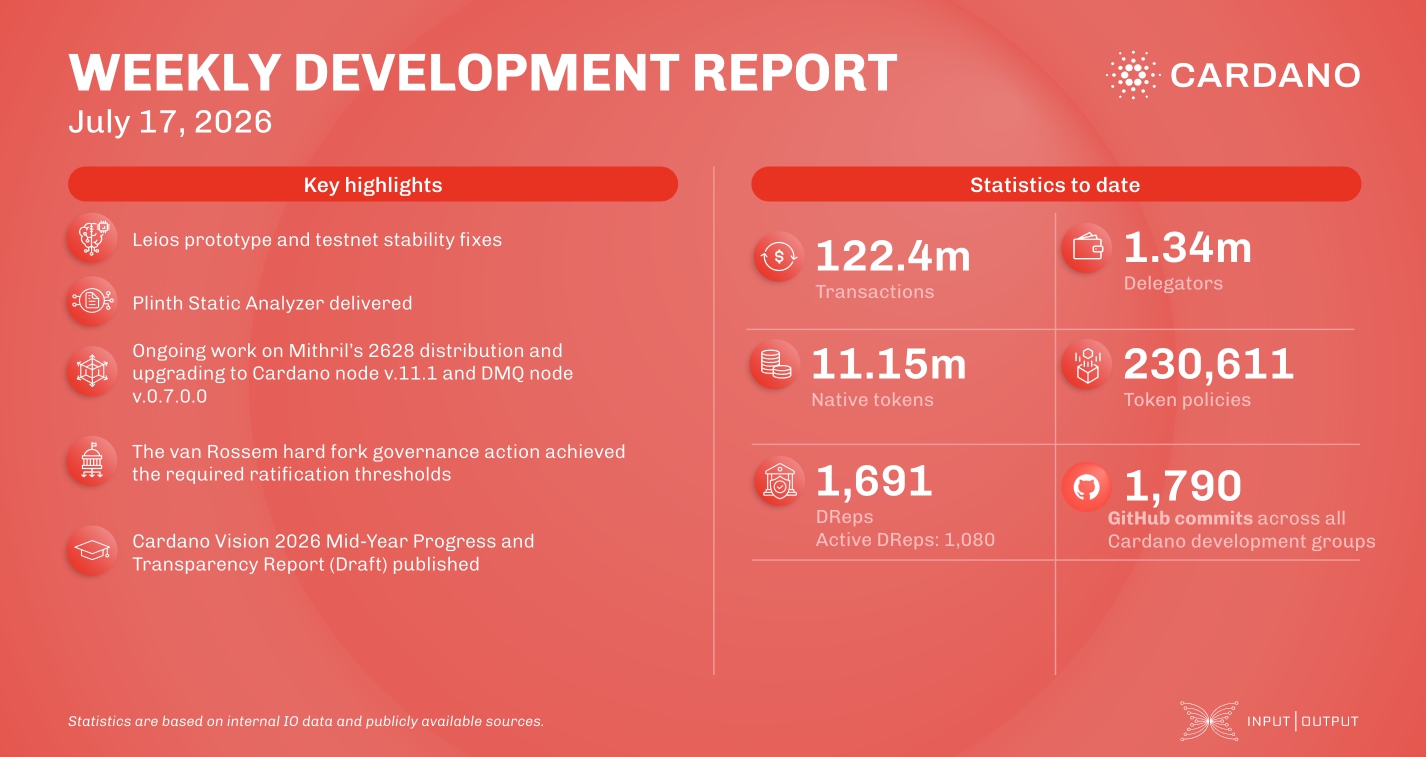The image size is (1426, 757).
Task: Select the Key highlights header bar
Action: coord(373,184)
